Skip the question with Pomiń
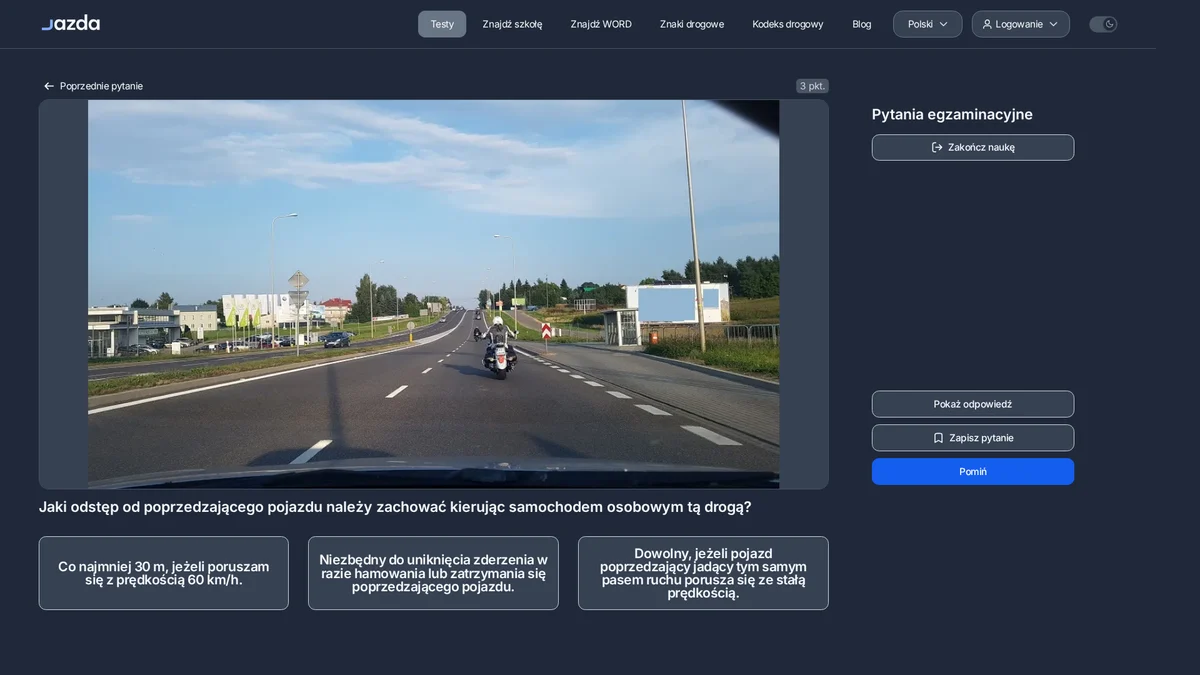Screen dimensions: 1200x675 click(x=973, y=472)
